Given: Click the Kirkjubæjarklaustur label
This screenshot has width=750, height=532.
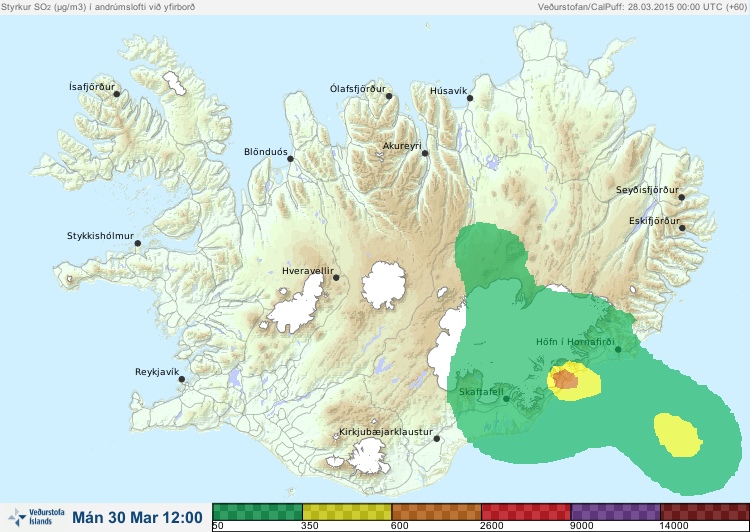Looking at the screenshot, I should coord(386,432).
